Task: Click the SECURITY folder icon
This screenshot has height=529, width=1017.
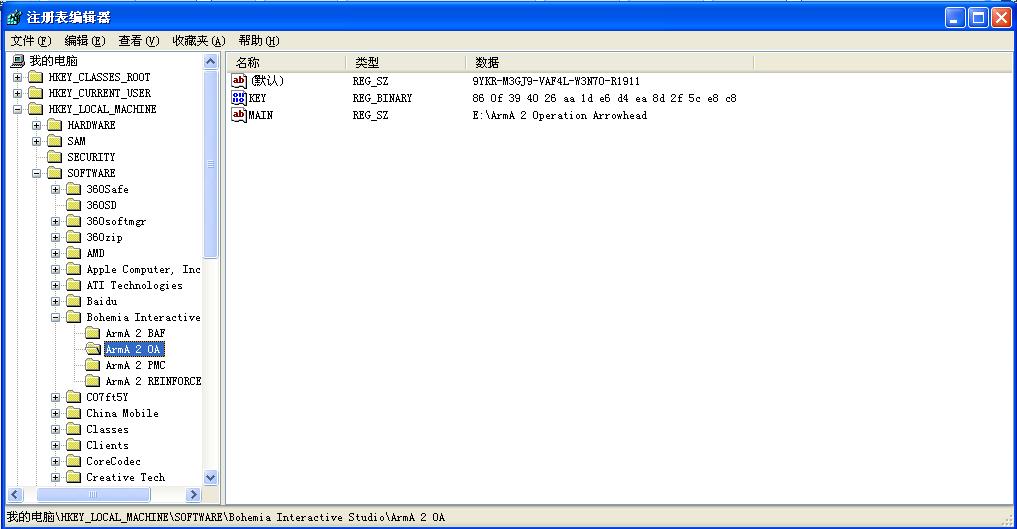Action: point(55,157)
